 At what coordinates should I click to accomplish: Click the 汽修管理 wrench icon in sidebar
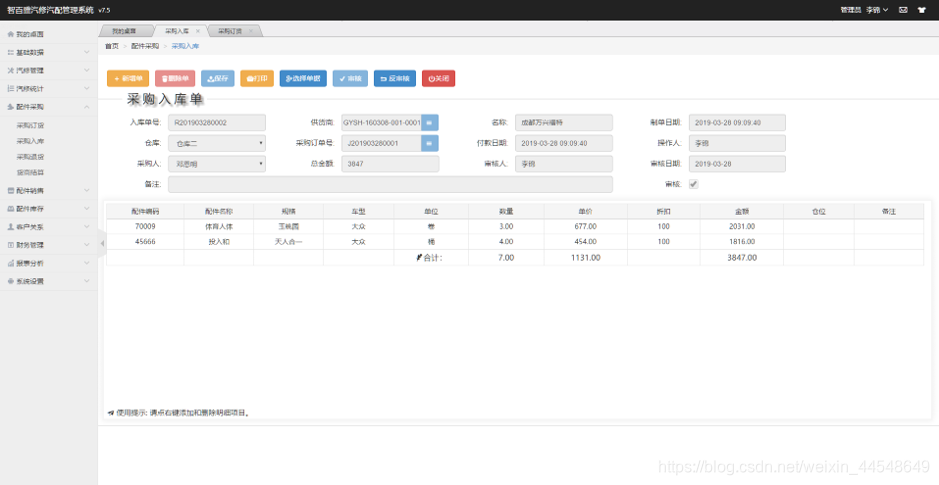(10, 71)
